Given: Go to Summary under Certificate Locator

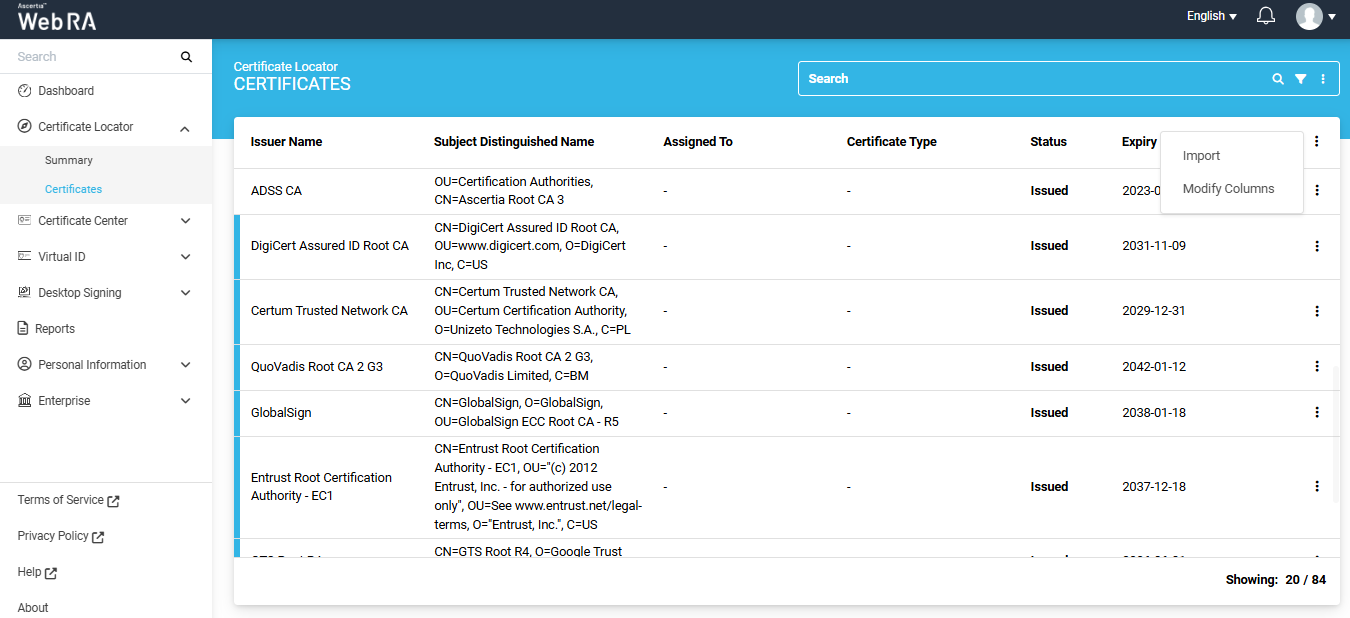Looking at the screenshot, I should point(69,160).
